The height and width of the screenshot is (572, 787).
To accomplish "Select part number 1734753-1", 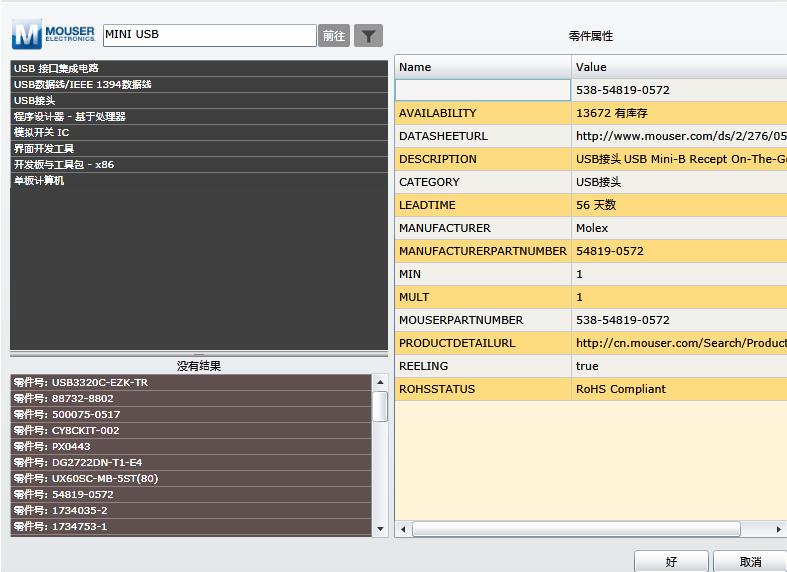I will [191, 527].
